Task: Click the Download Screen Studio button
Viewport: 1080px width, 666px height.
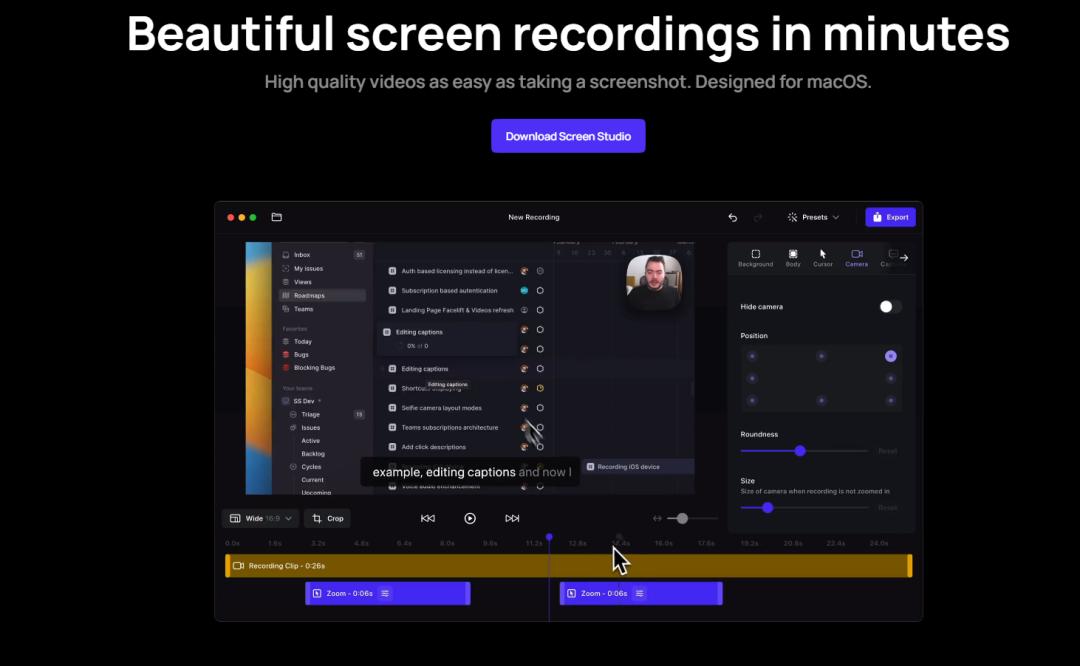Action: click(x=568, y=136)
